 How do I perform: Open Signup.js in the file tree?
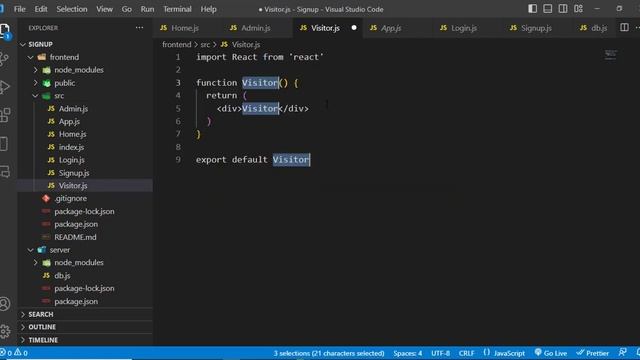(86, 173)
